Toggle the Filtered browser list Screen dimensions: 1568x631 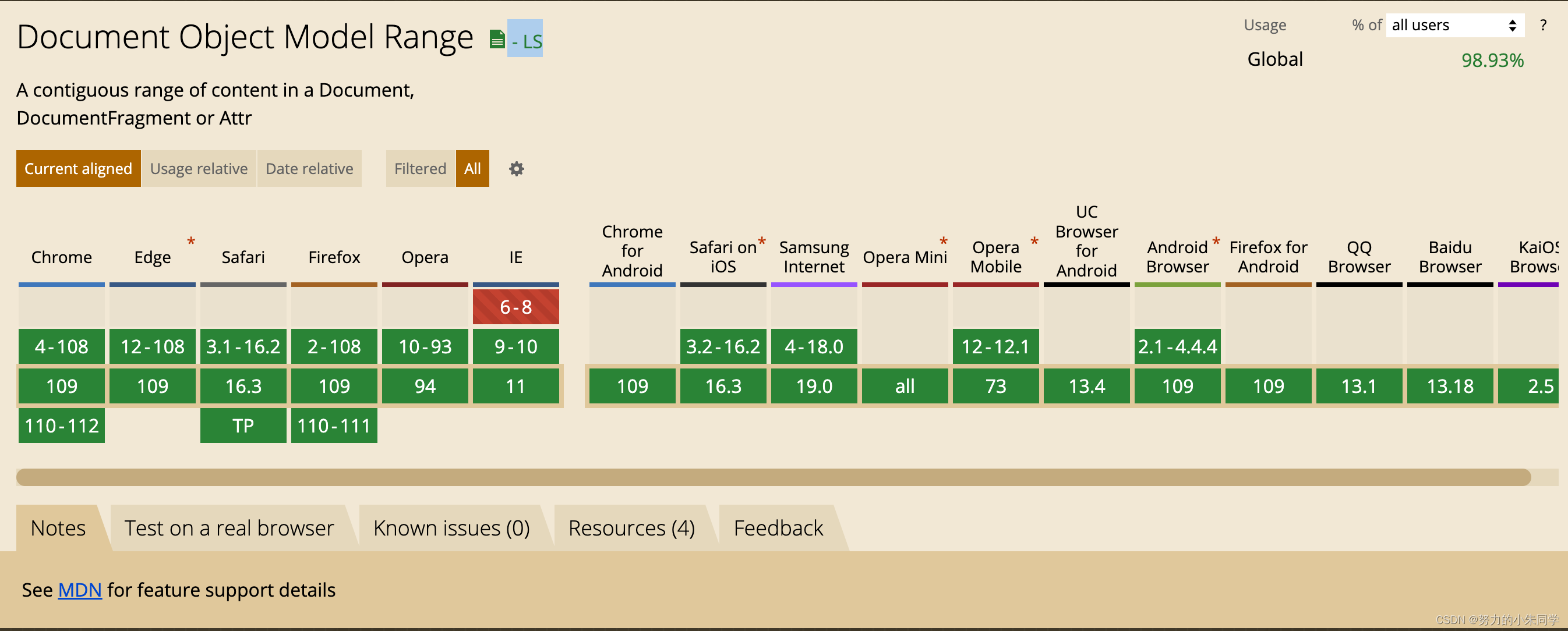[420, 169]
